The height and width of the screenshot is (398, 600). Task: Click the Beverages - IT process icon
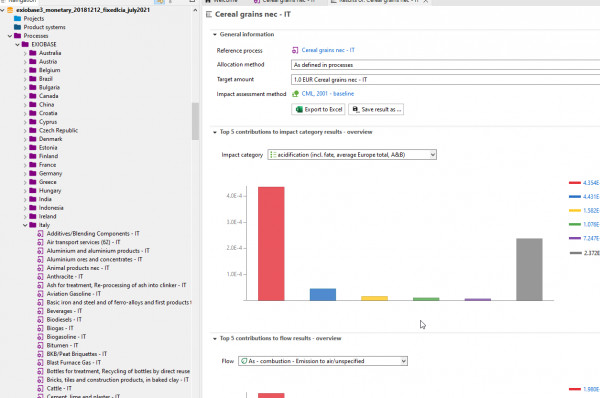tap(40, 311)
